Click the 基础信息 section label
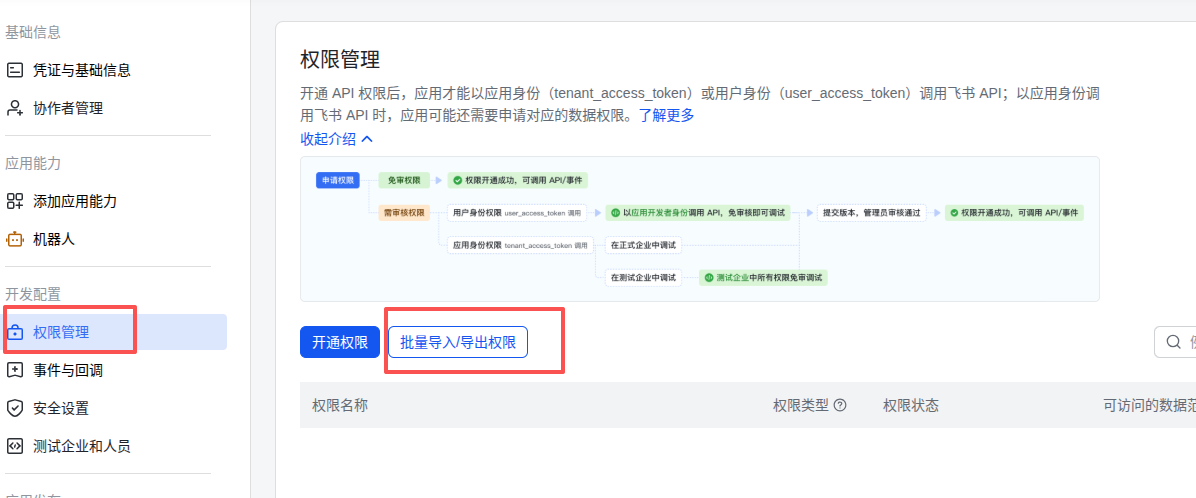The width and height of the screenshot is (1196, 498). click(33, 32)
